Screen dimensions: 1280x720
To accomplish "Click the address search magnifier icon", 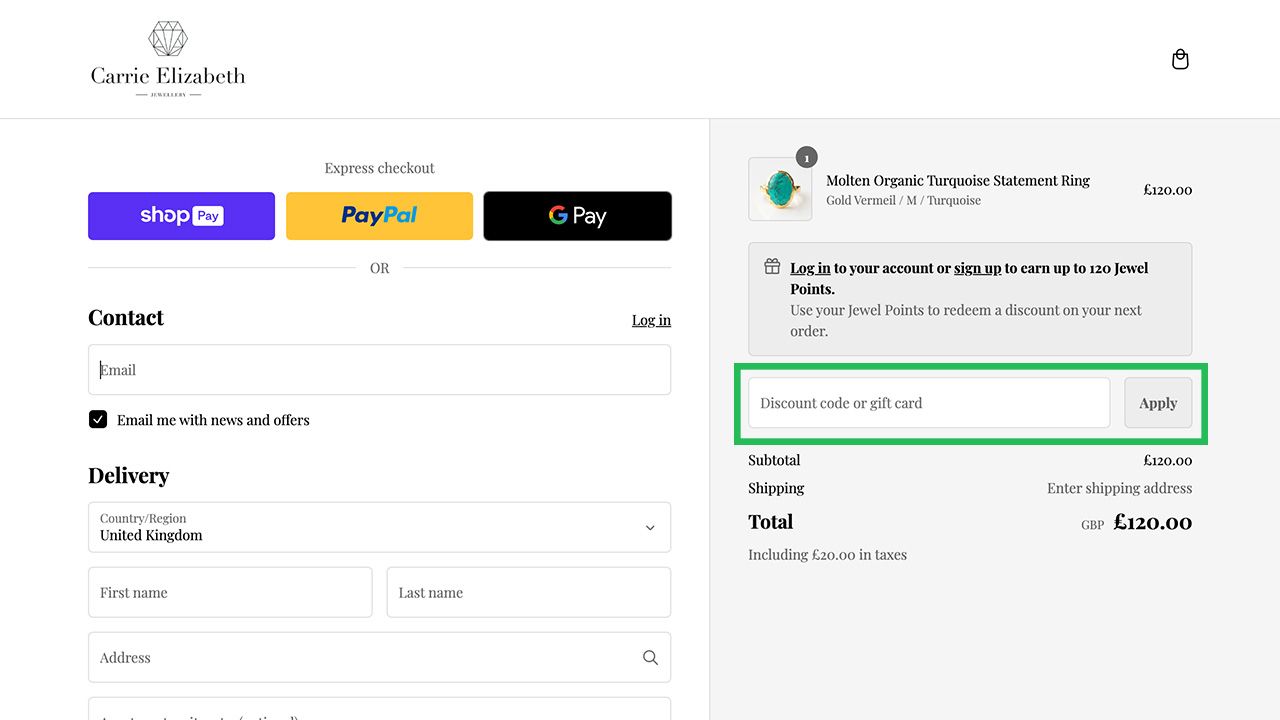I will (x=650, y=658).
